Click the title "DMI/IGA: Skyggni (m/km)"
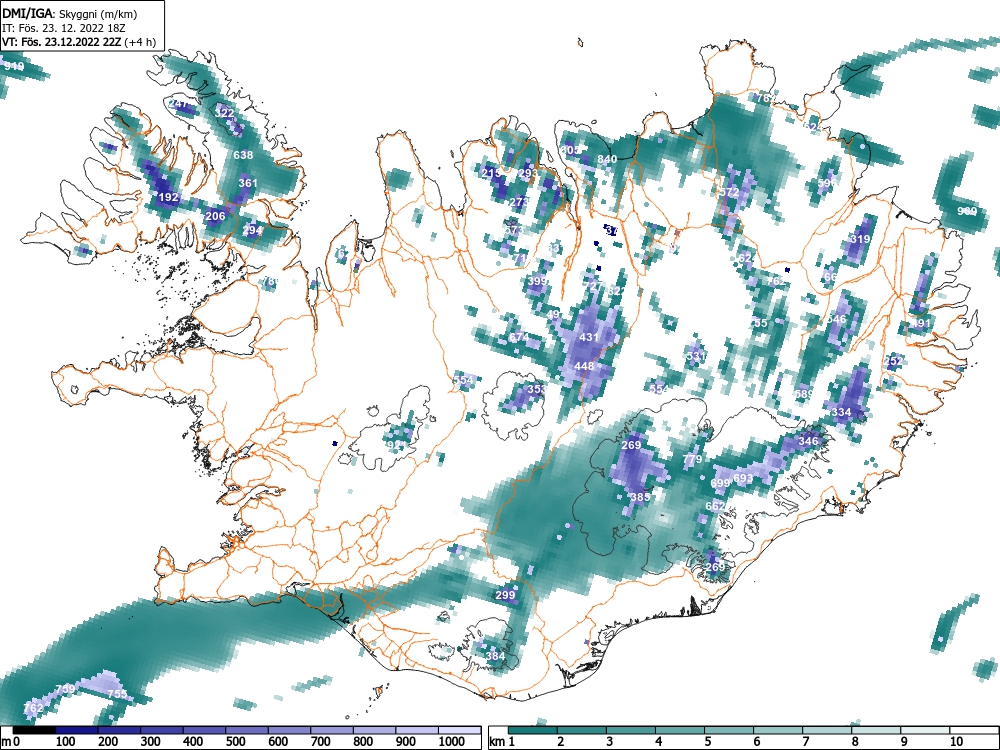Image resolution: width=1000 pixels, height=750 pixels. (69, 13)
